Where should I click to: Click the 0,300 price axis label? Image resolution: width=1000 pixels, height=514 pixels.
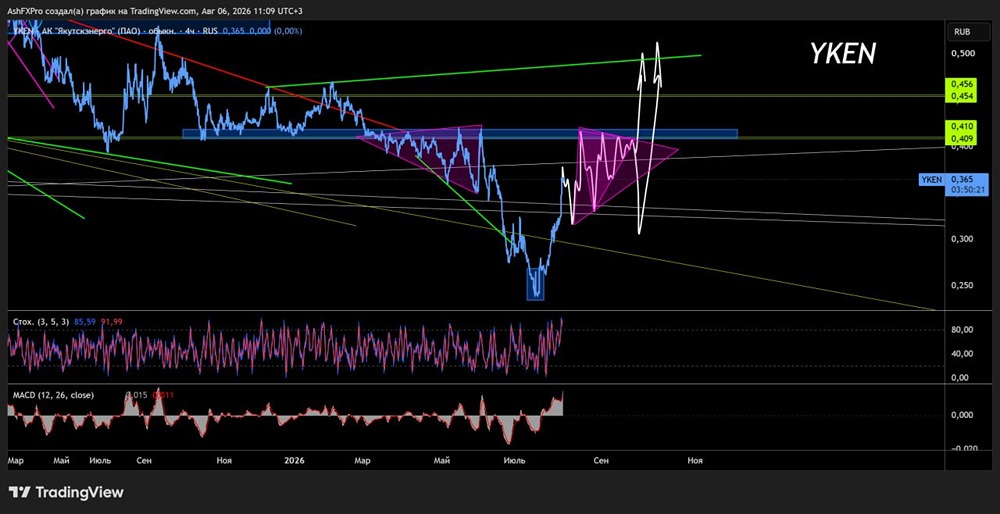[962, 239]
